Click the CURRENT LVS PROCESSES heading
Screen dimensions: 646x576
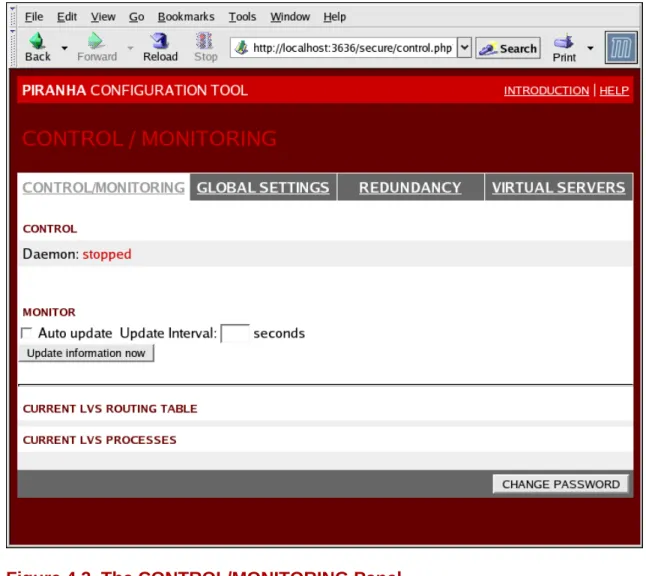tap(99, 440)
